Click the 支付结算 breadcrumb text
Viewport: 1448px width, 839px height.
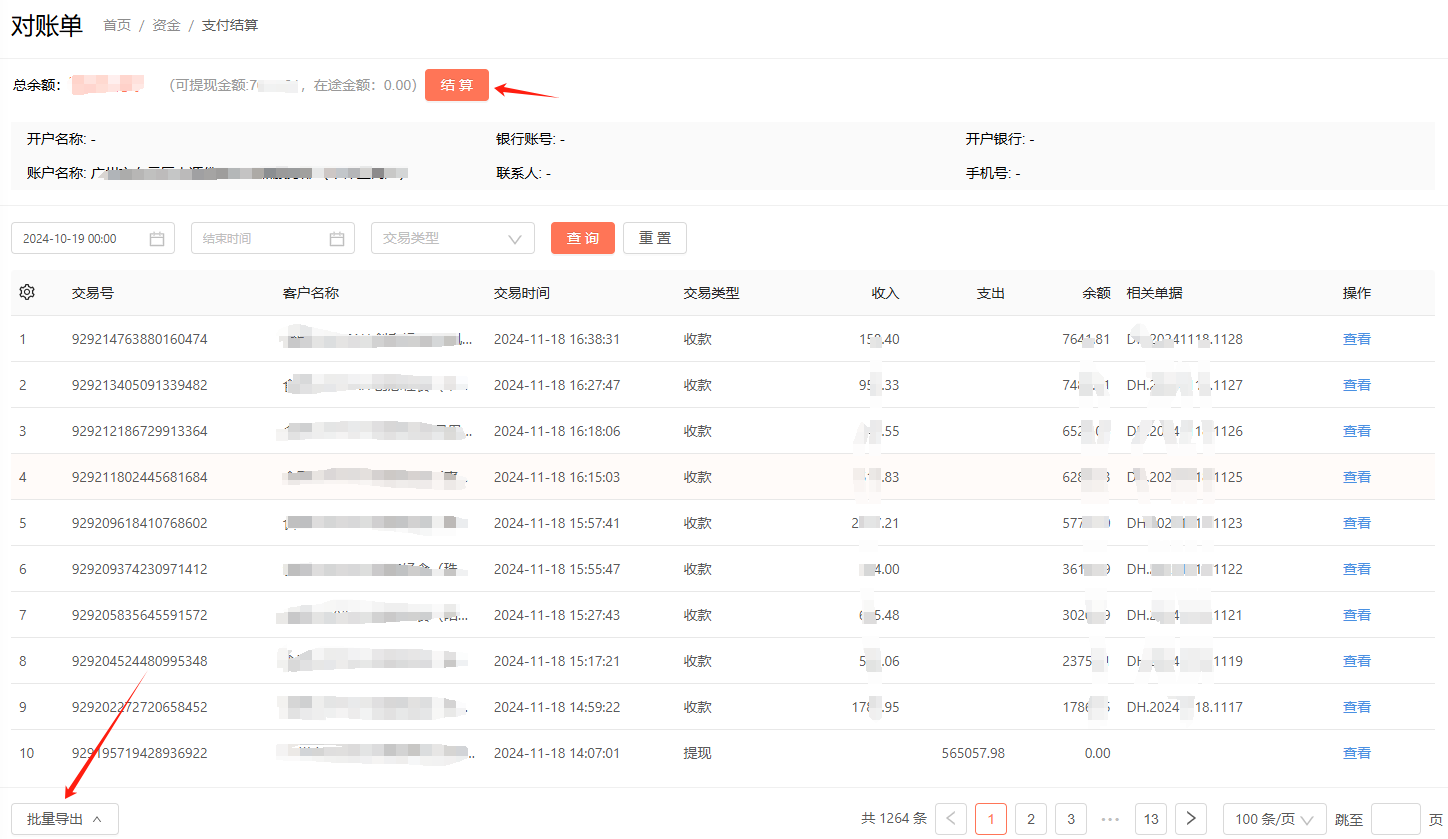[x=230, y=25]
